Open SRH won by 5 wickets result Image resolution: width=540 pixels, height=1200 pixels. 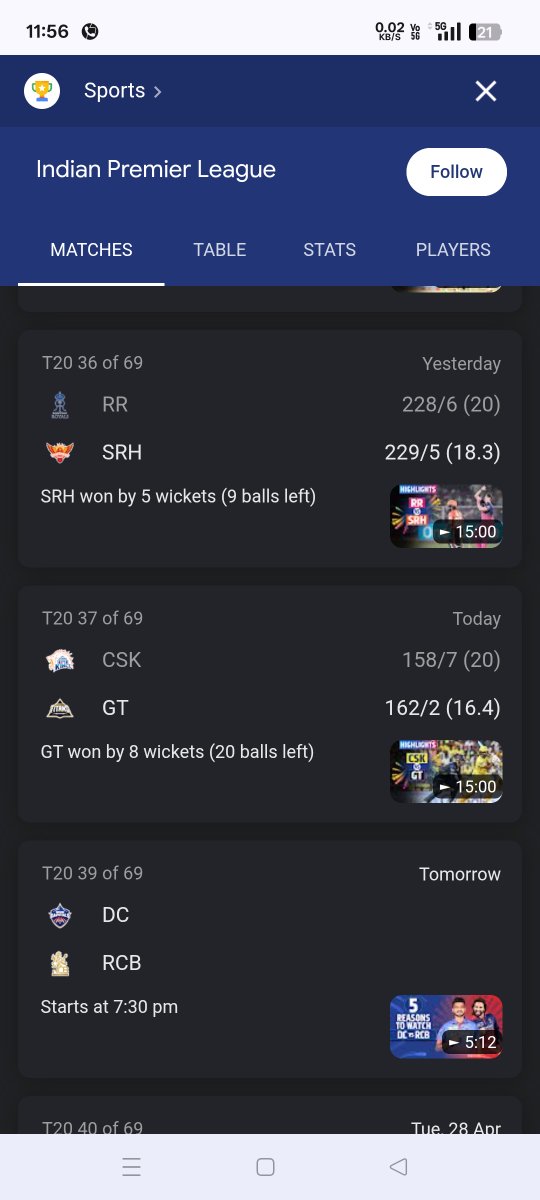pyautogui.click(x=178, y=496)
